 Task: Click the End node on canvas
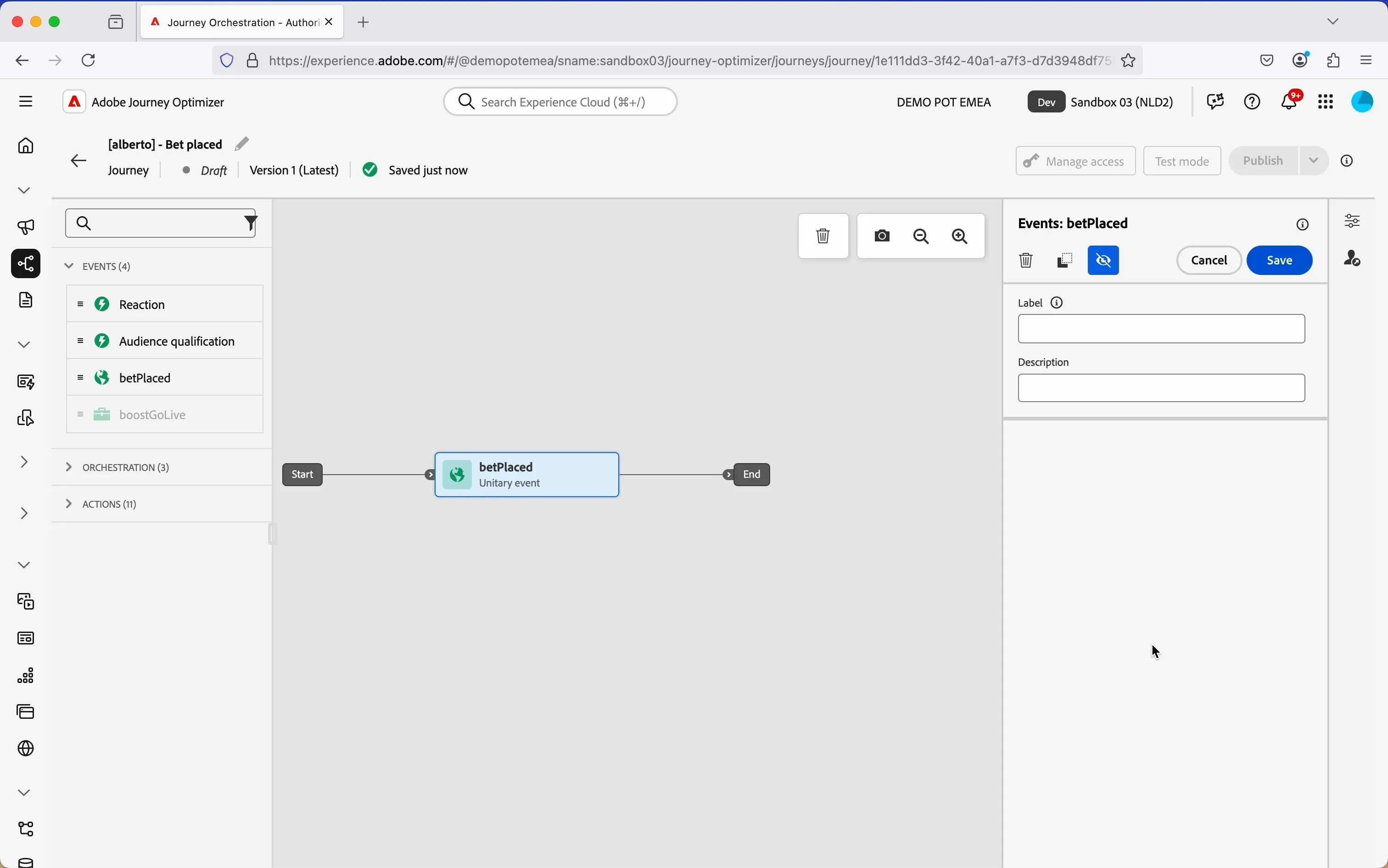[752, 475]
